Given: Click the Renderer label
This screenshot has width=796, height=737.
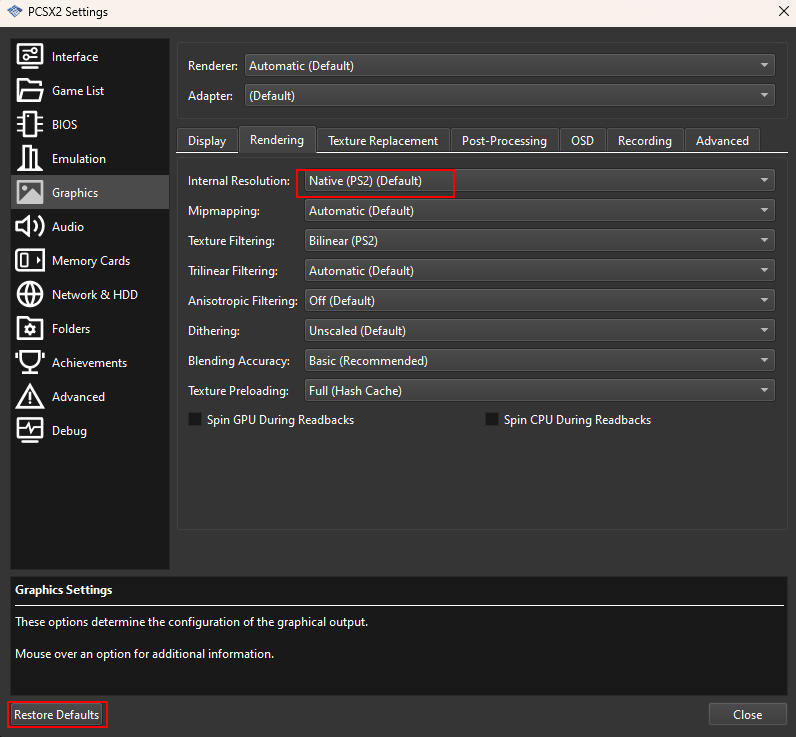Looking at the screenshot, I should coord(213,66).
